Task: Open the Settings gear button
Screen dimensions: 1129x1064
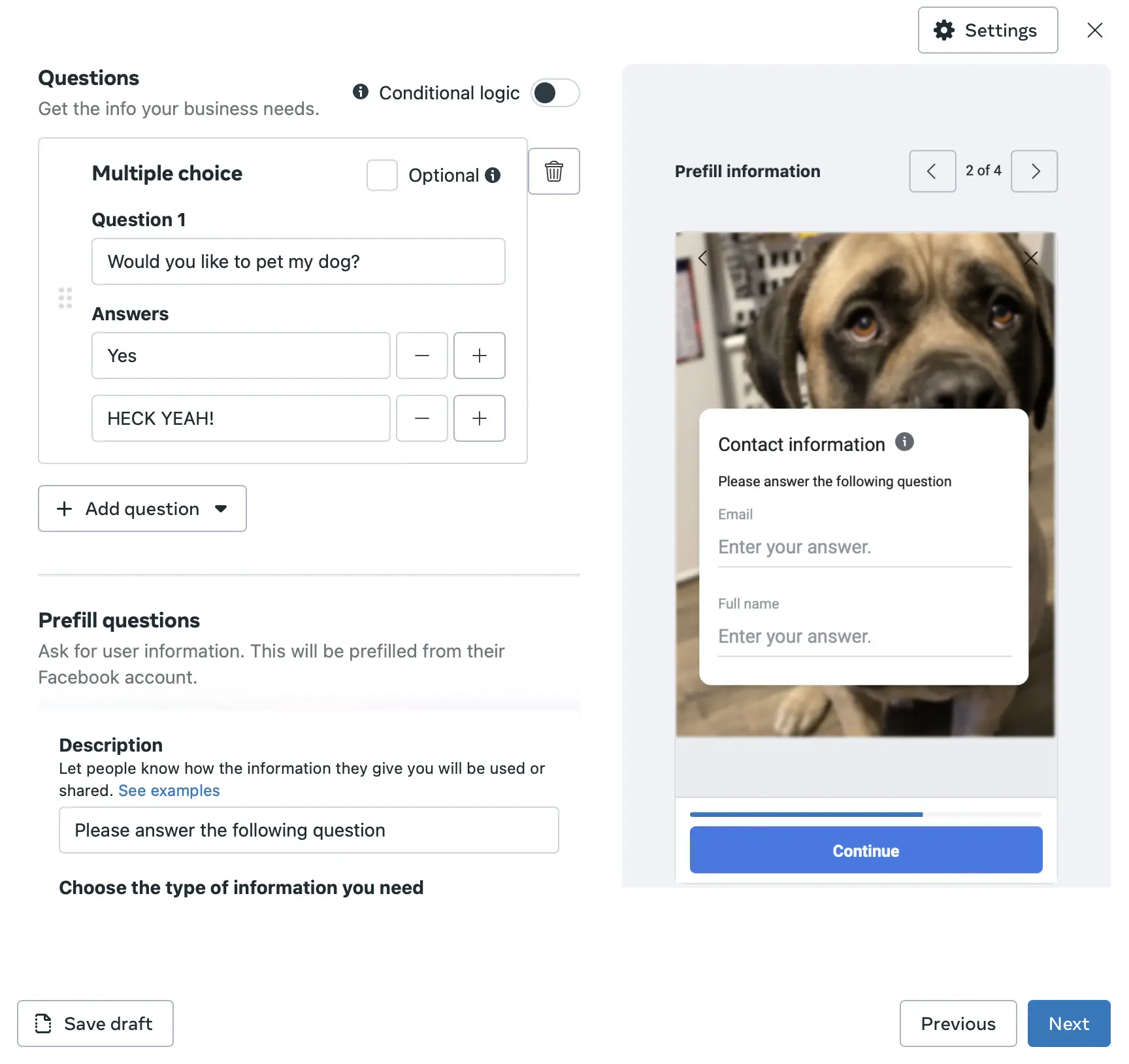Action: click(987, 30)
